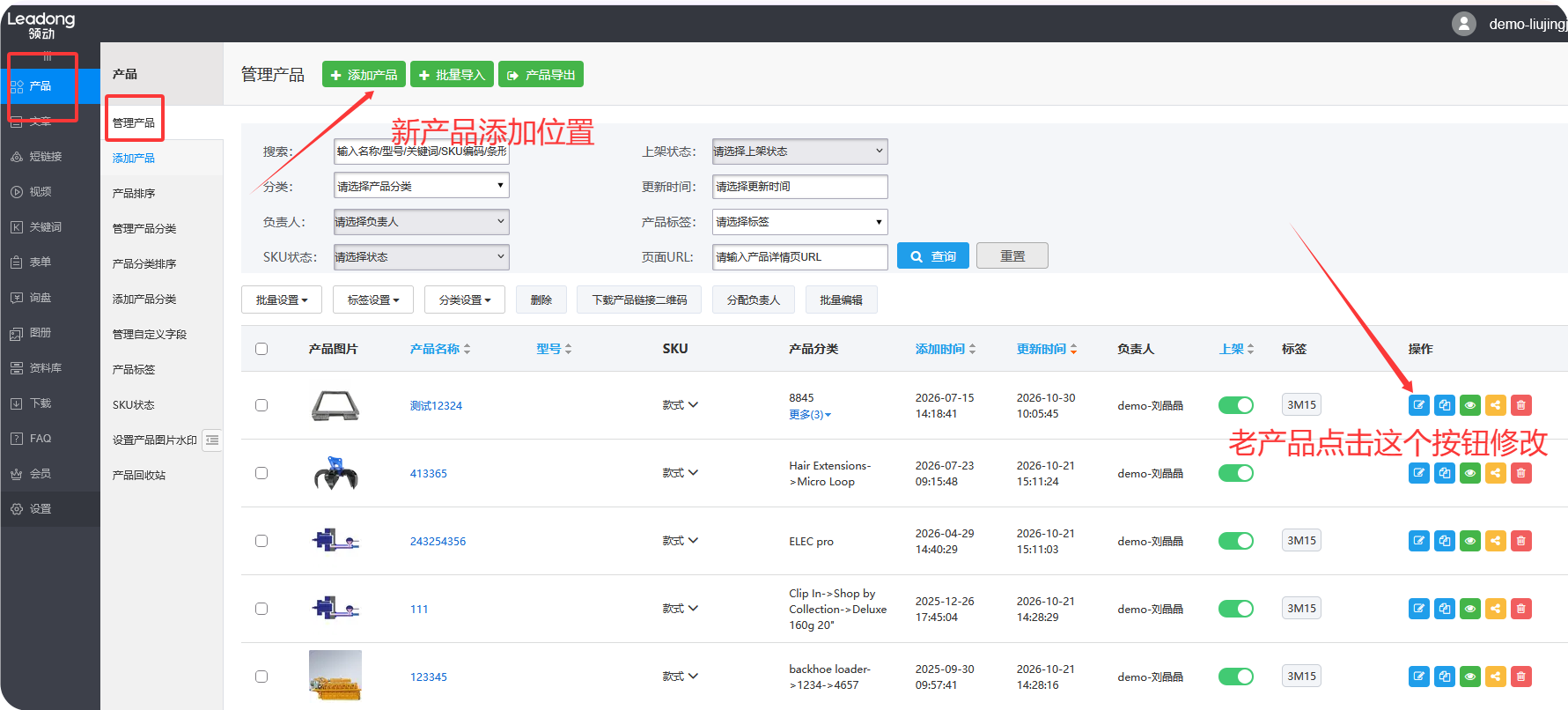Open the 批量设置 dropdown button
The height and width of the screenshot is (710, 1568).
[282, 300]
